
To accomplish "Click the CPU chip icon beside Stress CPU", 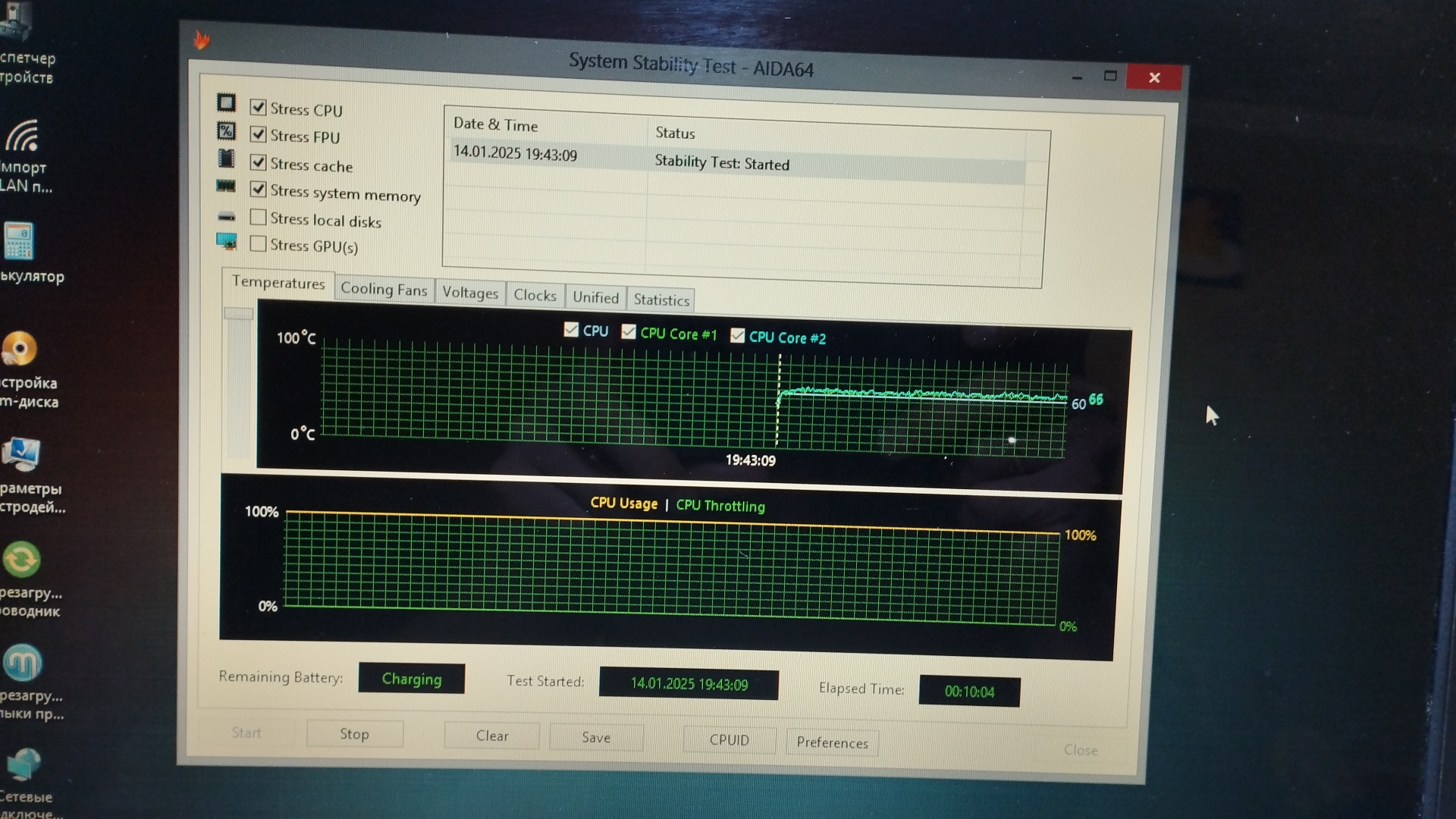I will click(x=226, y=103).
